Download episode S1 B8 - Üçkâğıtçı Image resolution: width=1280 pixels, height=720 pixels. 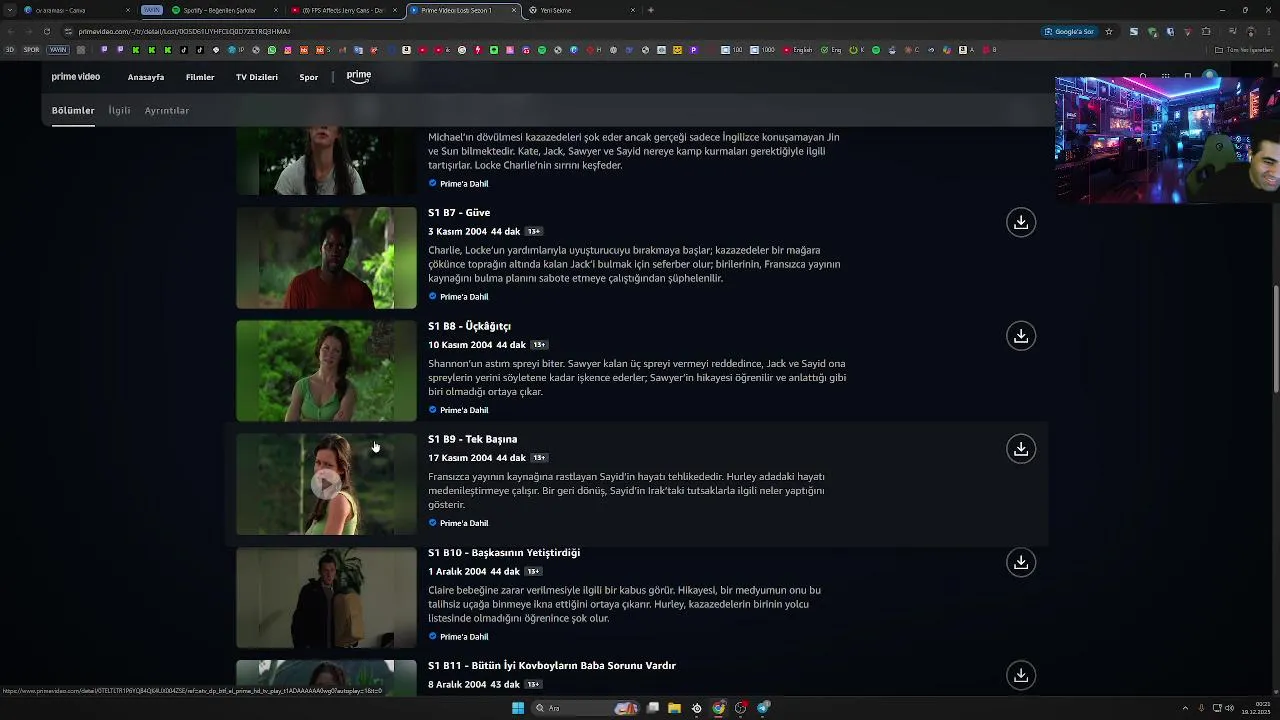[x=1021, y=336]
